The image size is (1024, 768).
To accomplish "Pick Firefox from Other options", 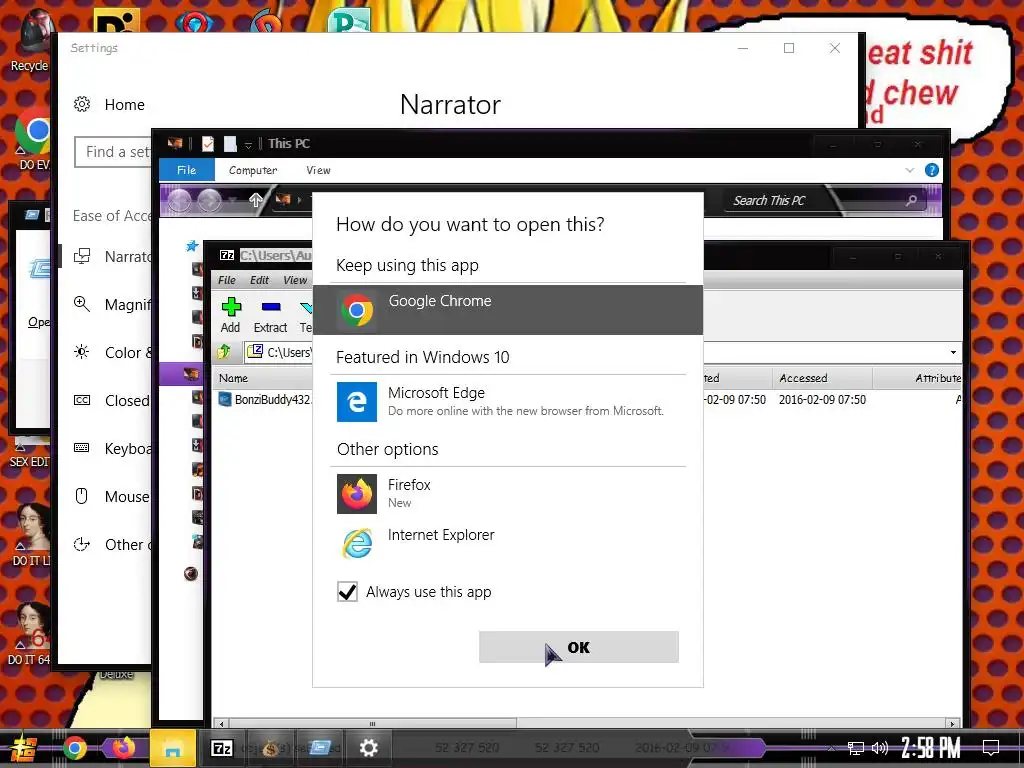I will (508, 494).
